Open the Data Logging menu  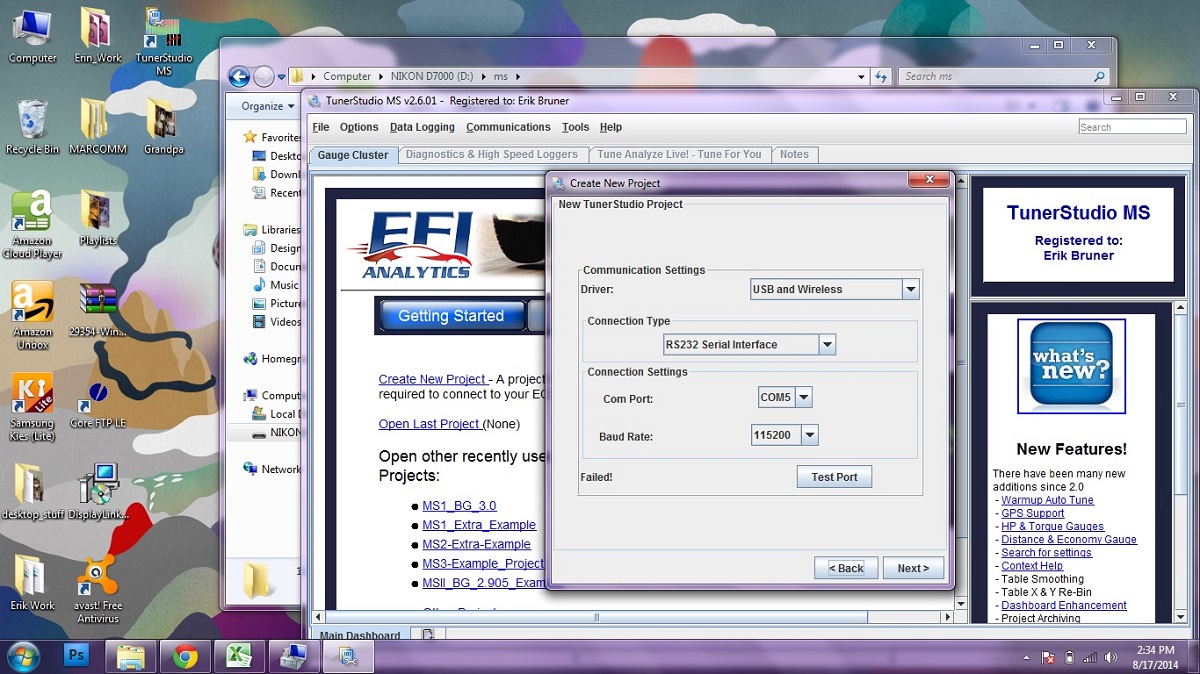[422, 127]
